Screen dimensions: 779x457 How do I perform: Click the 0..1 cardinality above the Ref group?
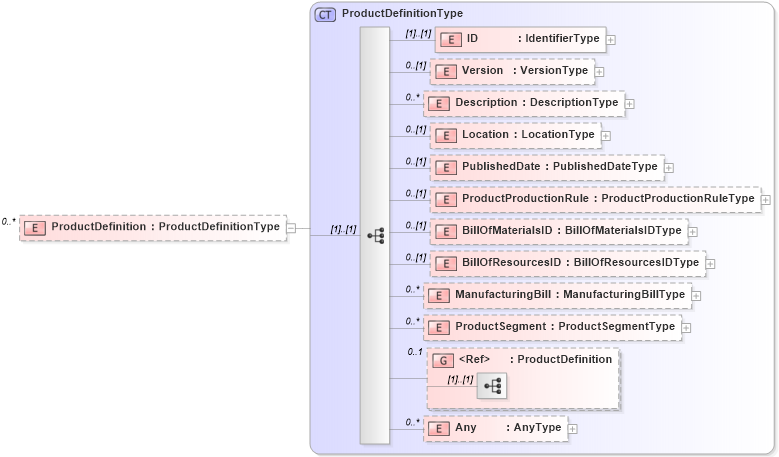tap(415, 352)
